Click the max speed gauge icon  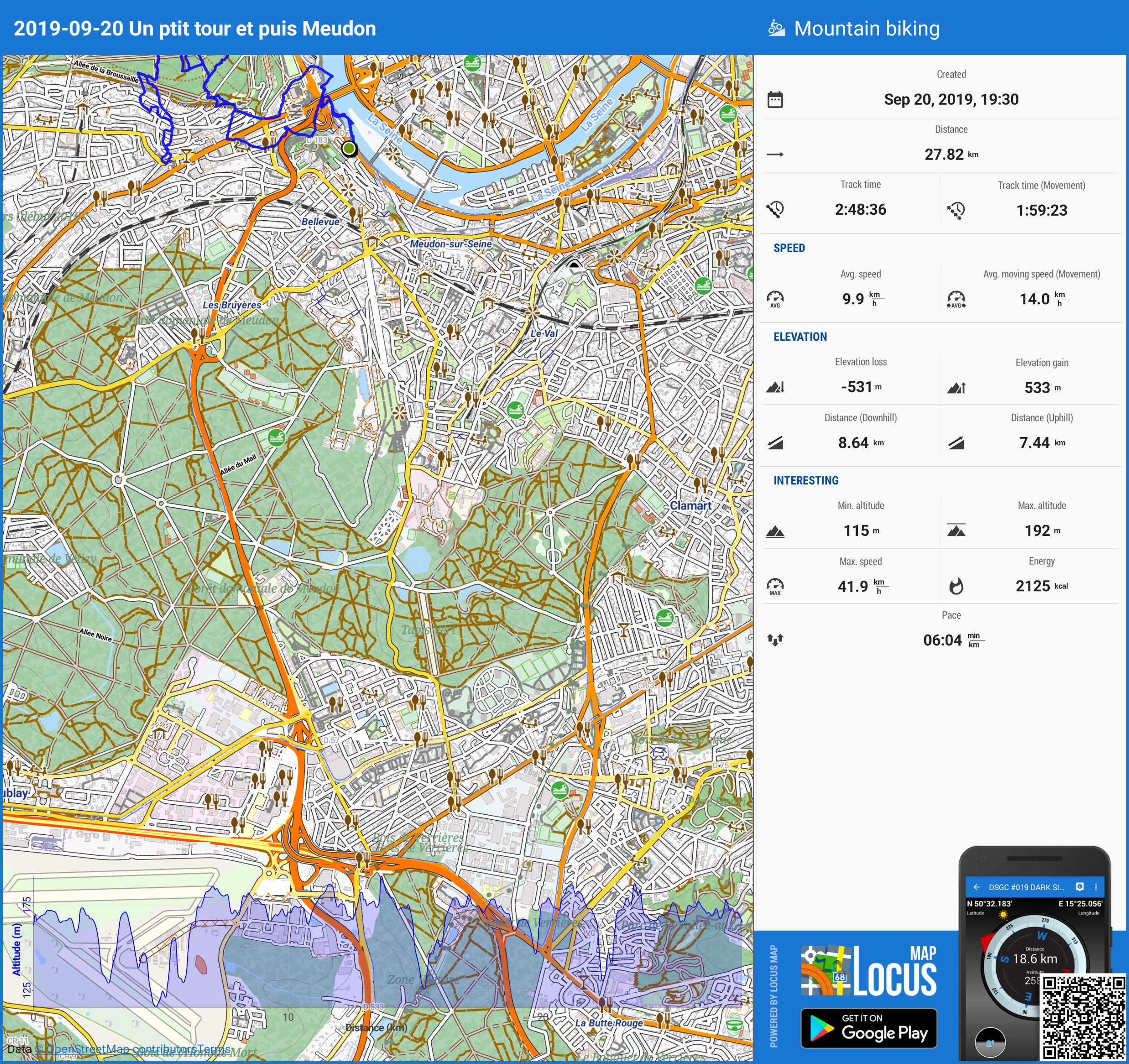tap(775, 586)
